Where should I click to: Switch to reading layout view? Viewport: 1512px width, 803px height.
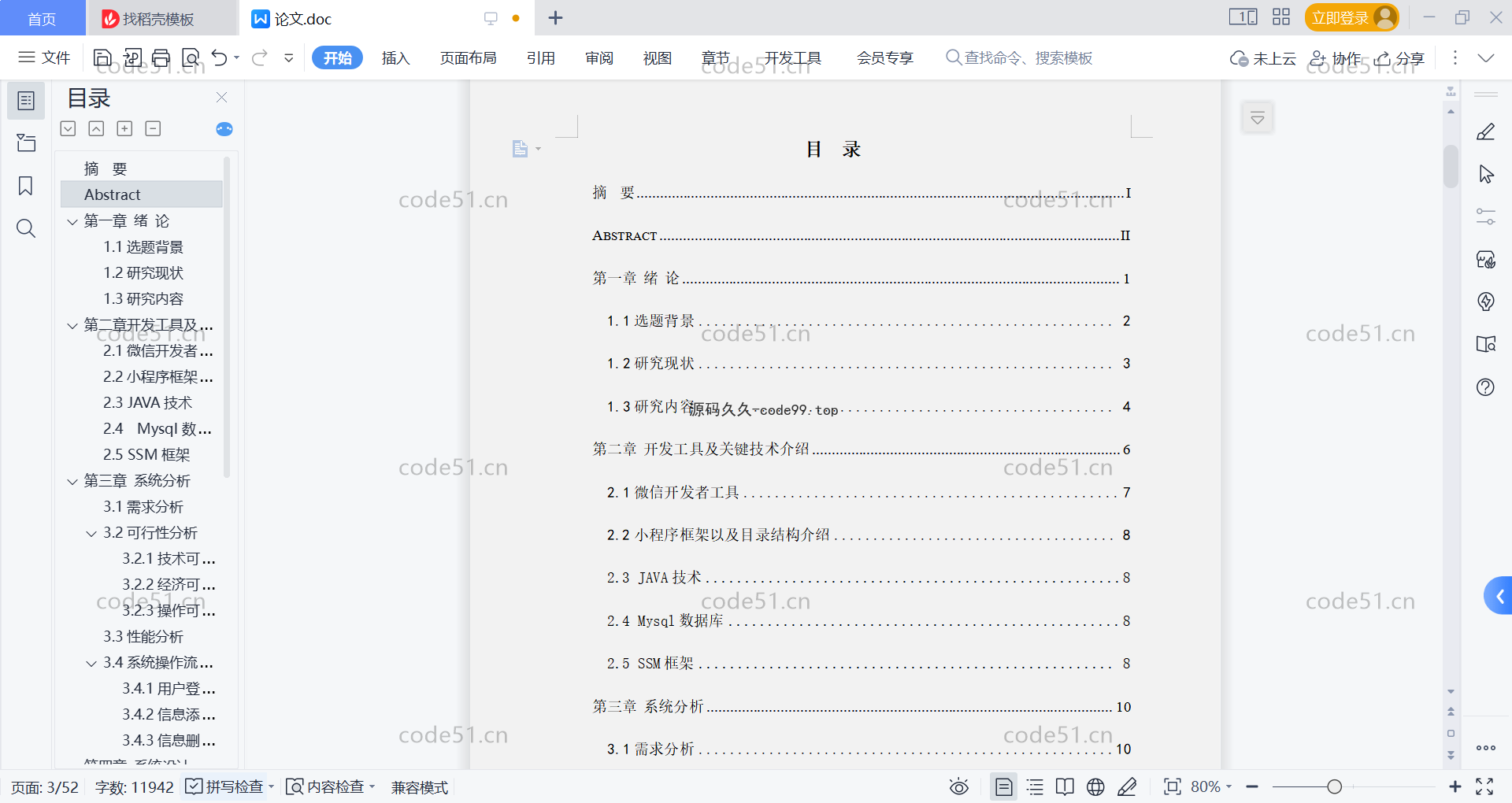1065,786
